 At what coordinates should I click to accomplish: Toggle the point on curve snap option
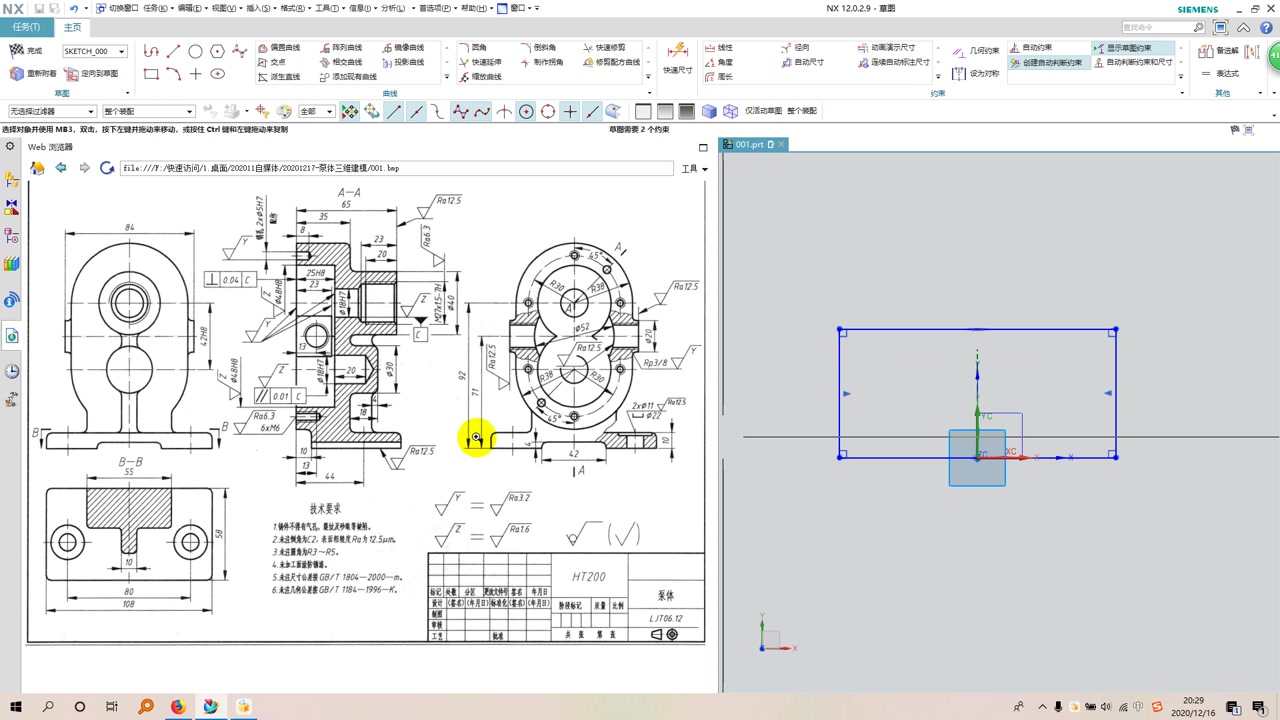click(592, 112)
